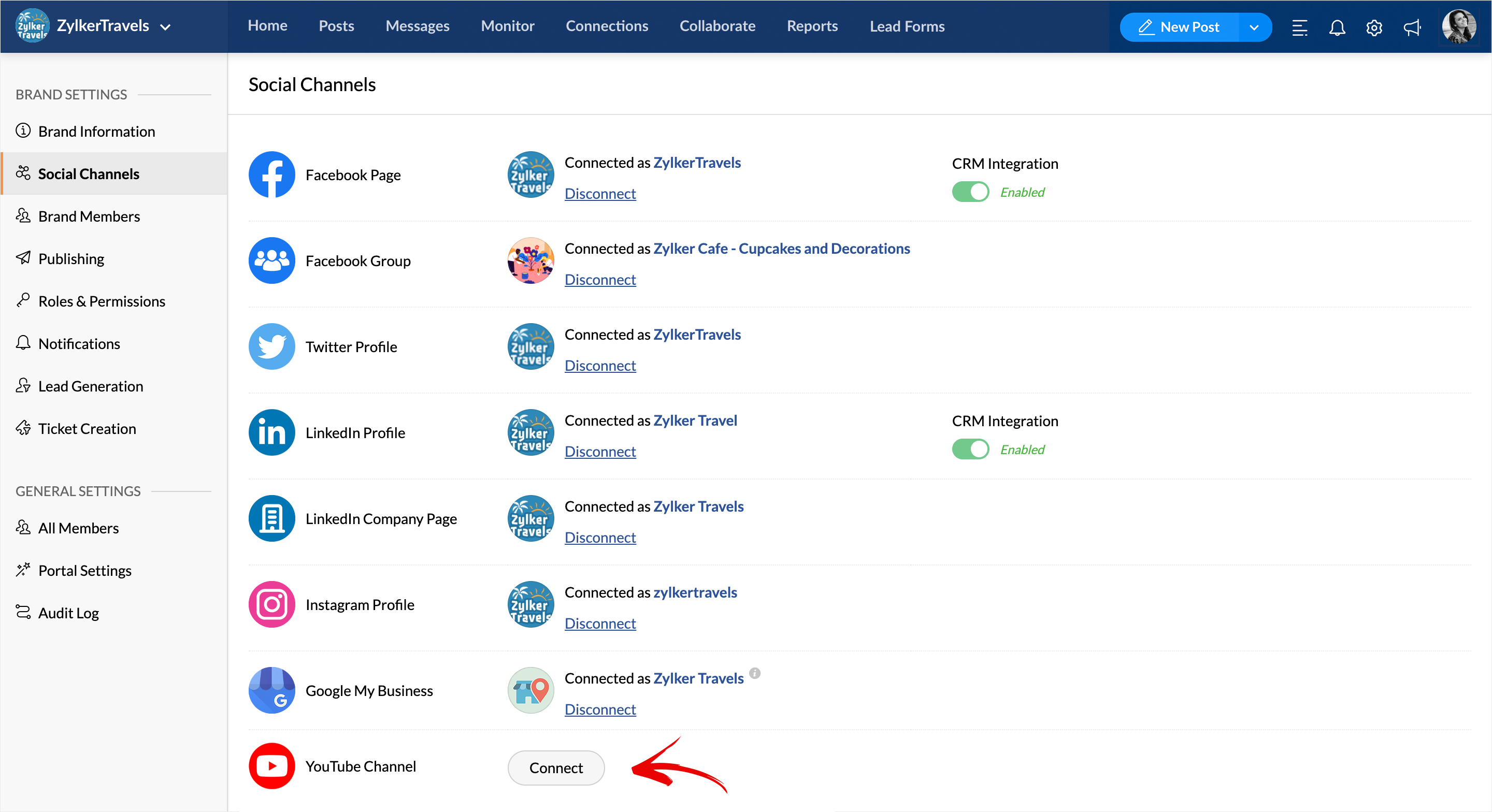Click info icon next to Zylker Travels
1492x812 pixels.
coord(755,673)
